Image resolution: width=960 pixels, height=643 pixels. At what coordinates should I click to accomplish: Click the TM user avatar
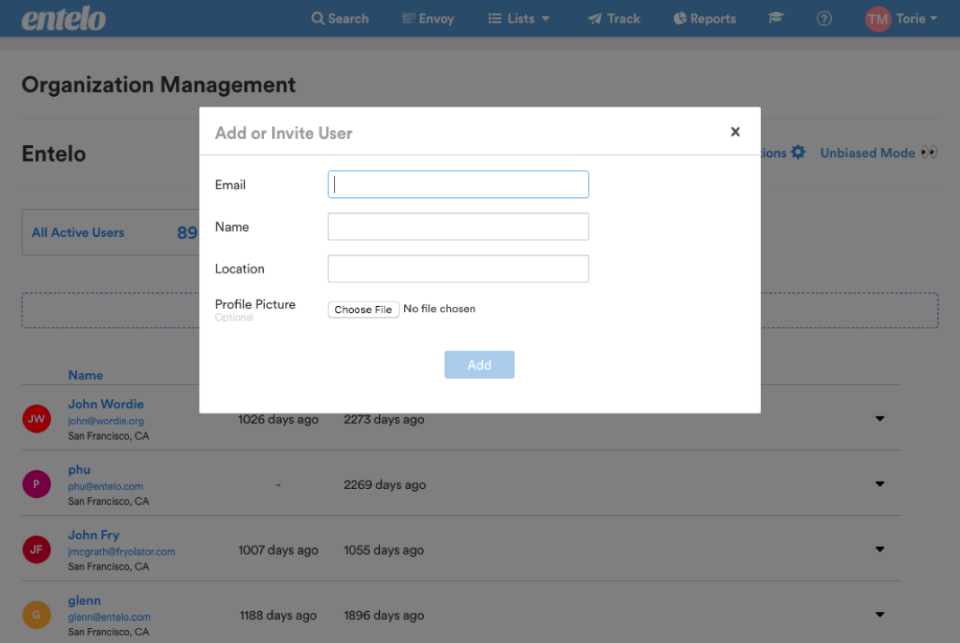point(877,19)
